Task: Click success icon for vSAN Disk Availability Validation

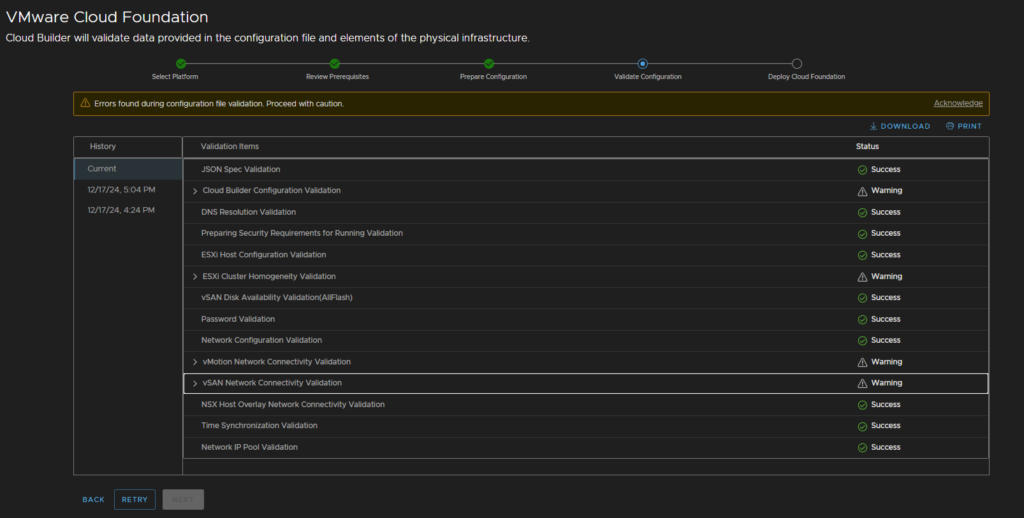Action: coord(862,298)
